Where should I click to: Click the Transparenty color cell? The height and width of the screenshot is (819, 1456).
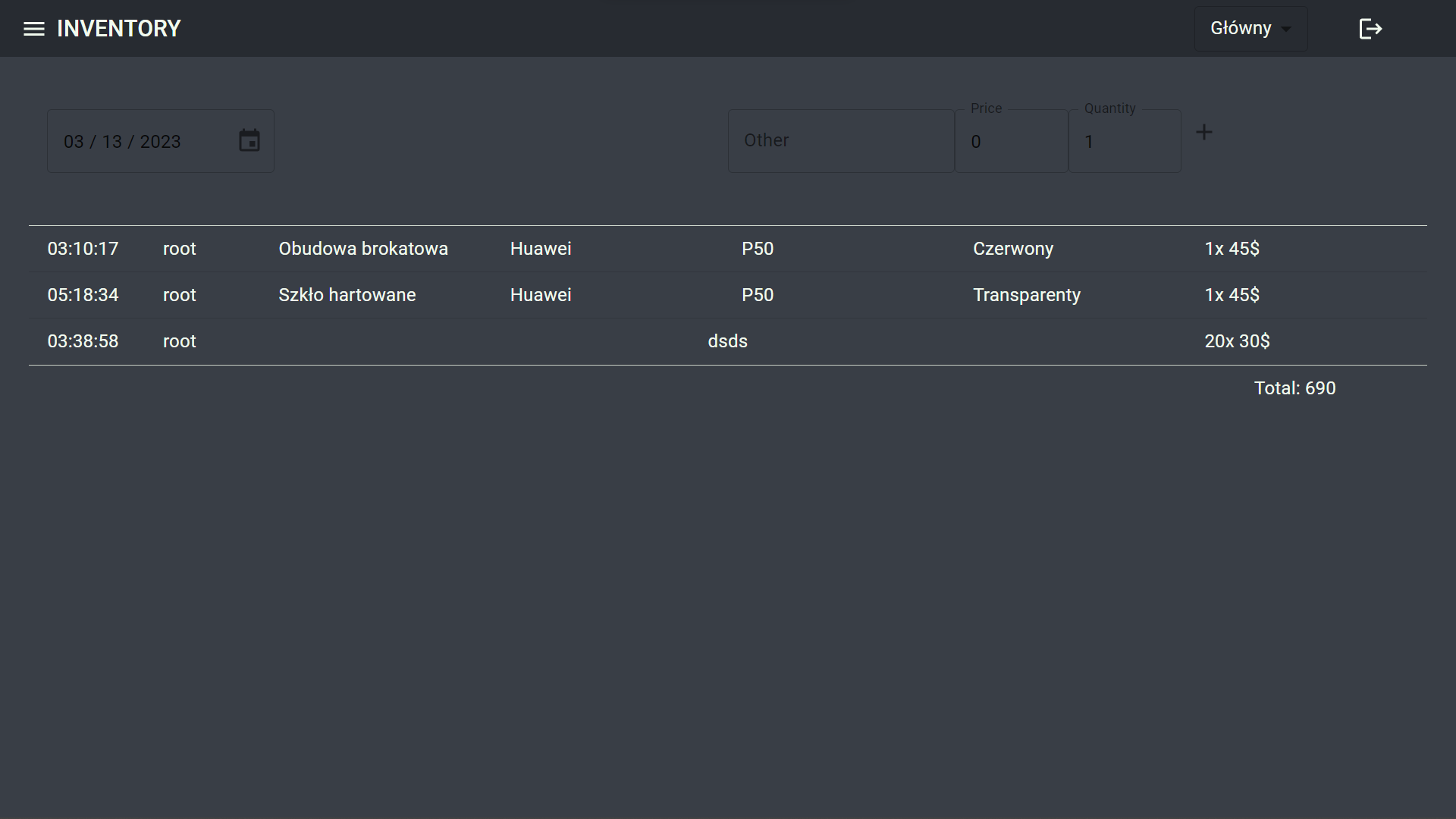coord(1027,295)
